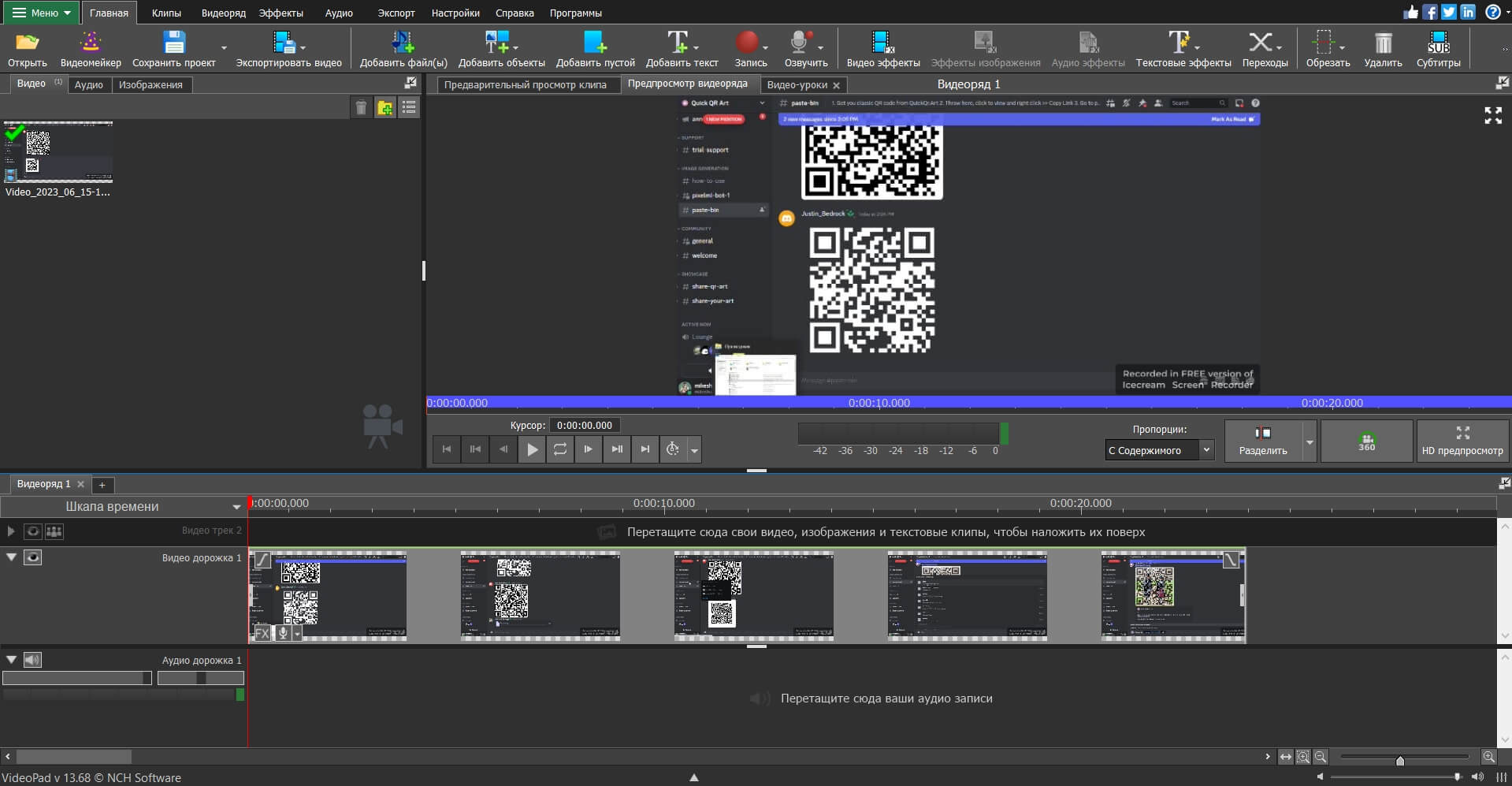
Task: Toggle the group icon on Видео трек 2
Action: point(54,531)
